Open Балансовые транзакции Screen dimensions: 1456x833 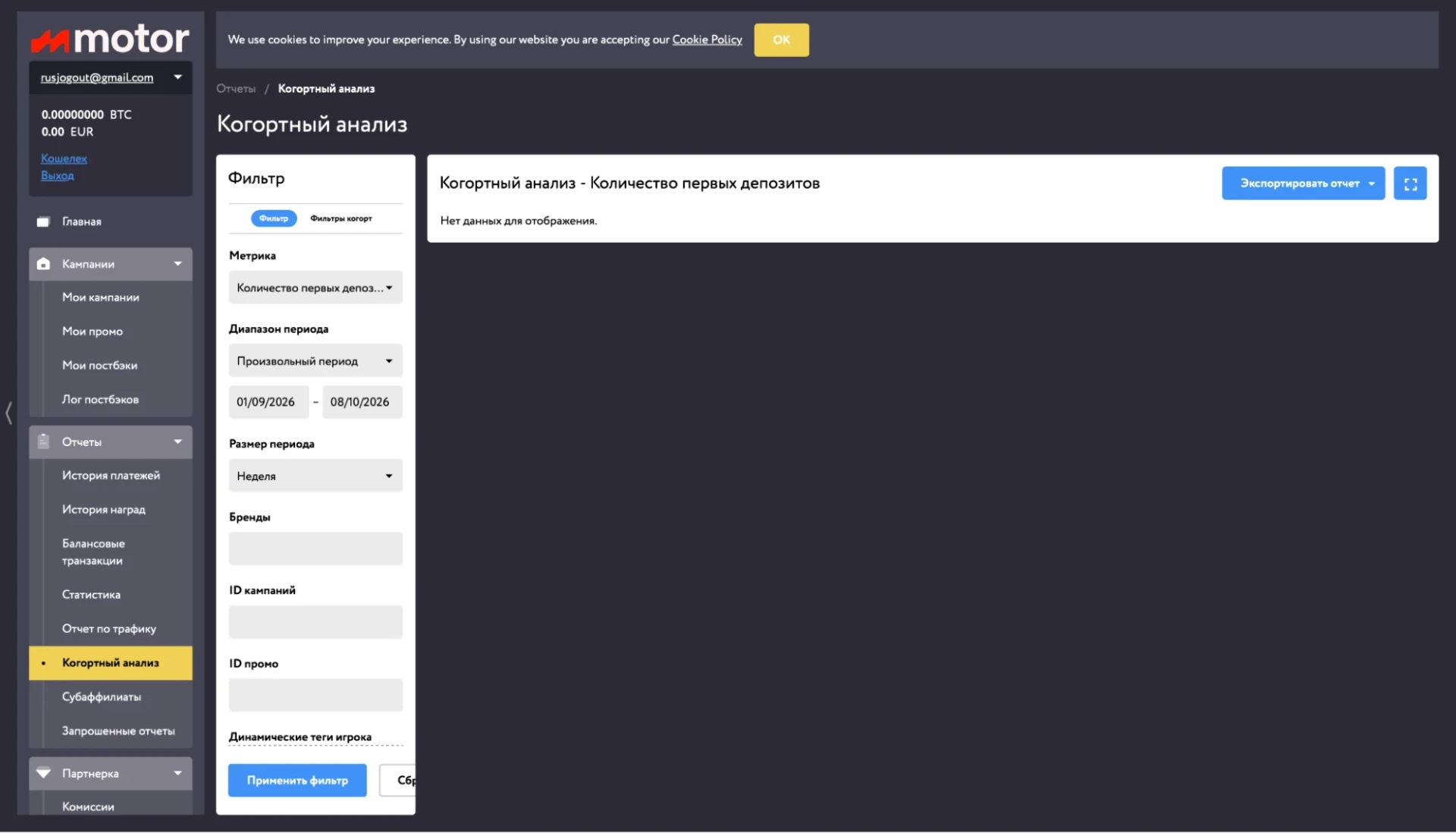[93, 552]
